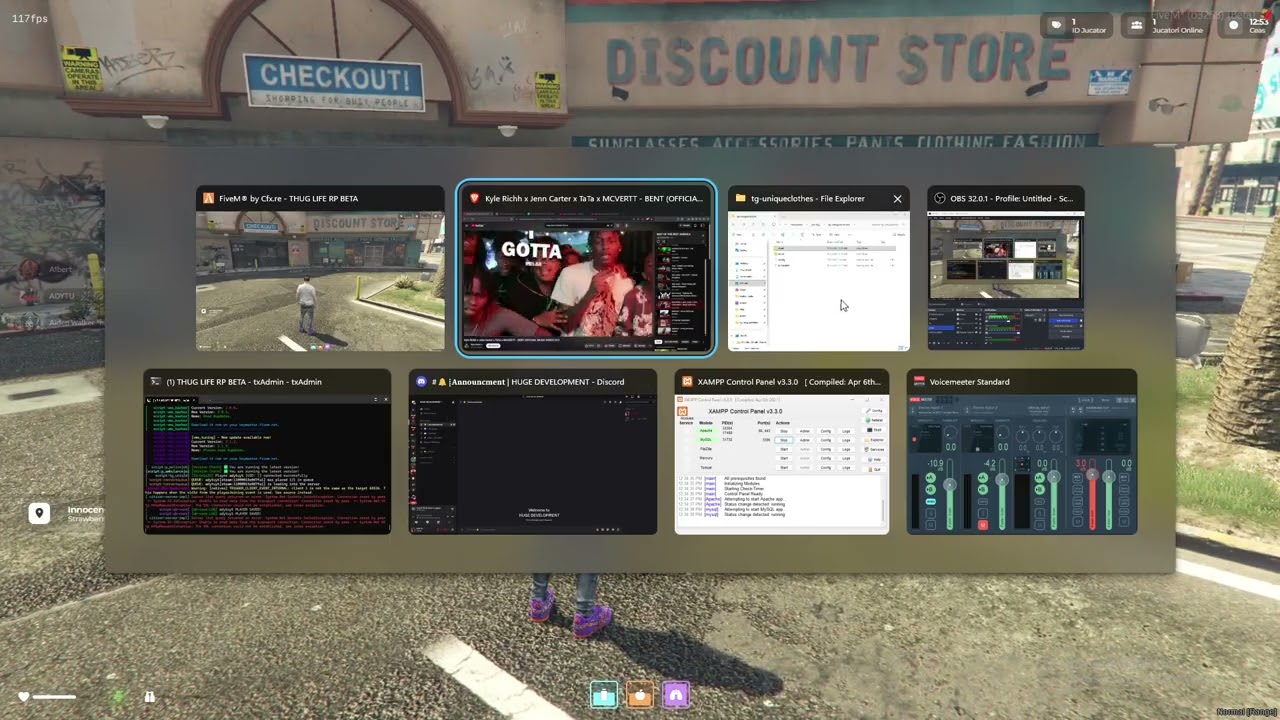Image resolution: width=1280 pixels, height=720 pixels.
Task: Click the Voicemeeter icon in switcher title
Action: coord(919,381)
